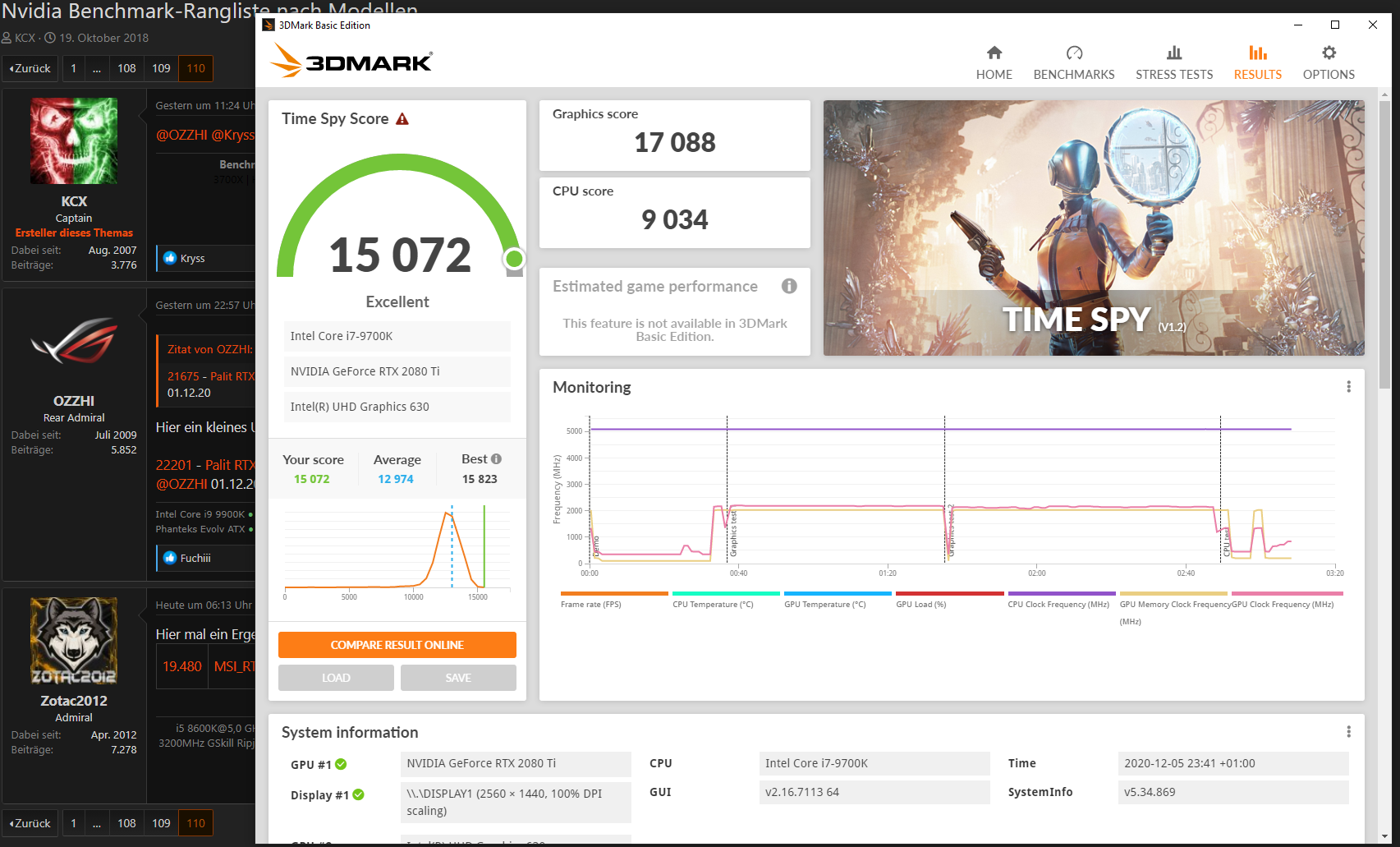The width and height of the screenshot is (1400, 847).
Task: Open KCX skull avatar in forum
Action: [x=74, y=140]
